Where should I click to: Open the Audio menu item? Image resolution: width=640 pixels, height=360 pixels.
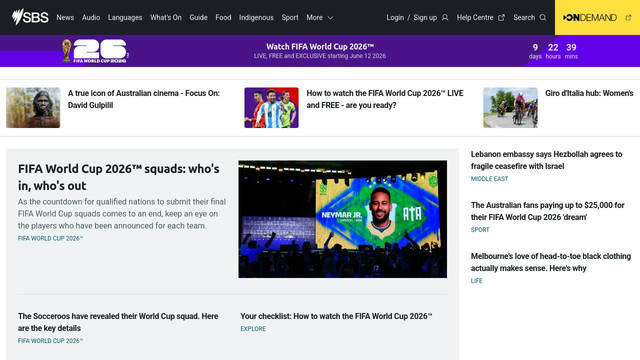point(91,18)
